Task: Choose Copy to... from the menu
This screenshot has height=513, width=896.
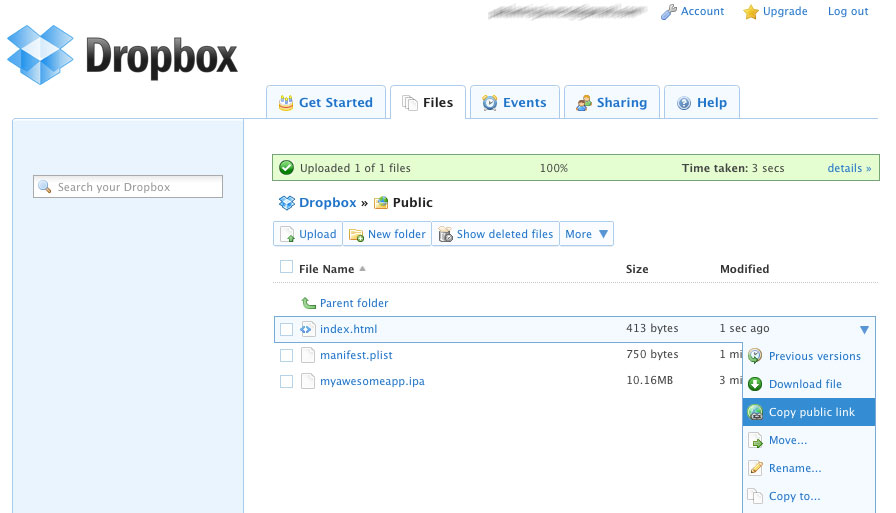Action: (x=809, y=496)
